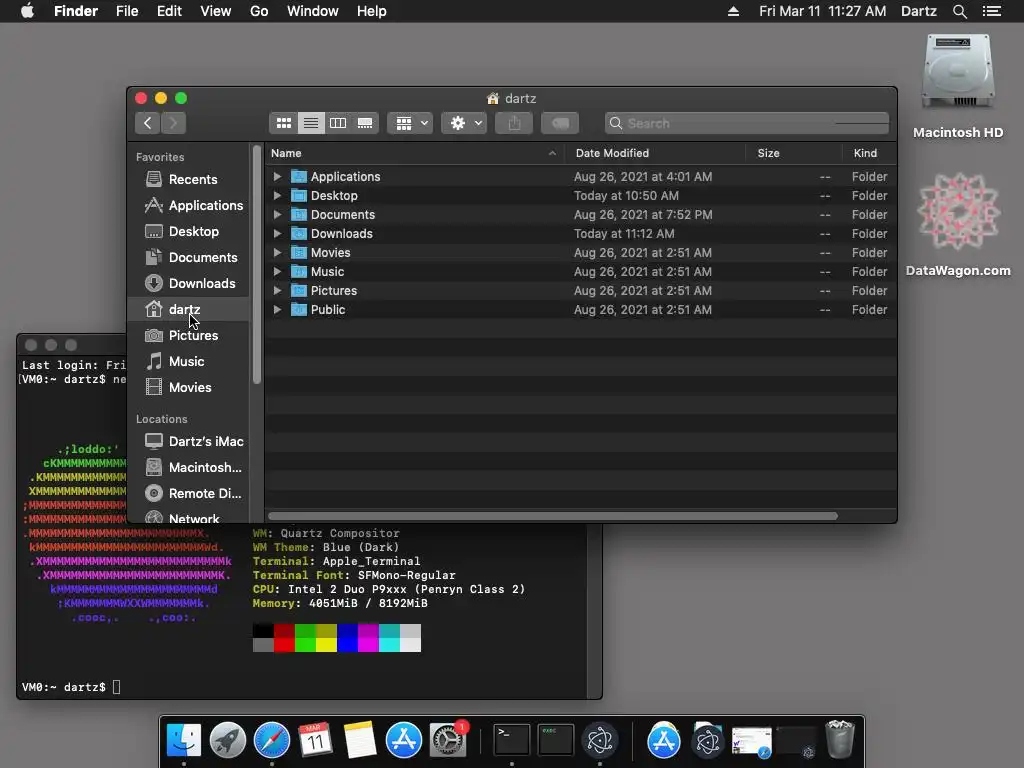Open Movies in the Finder sidebar
The width and height of the screenshot is (1024, 768).
[x=189, y=387]
